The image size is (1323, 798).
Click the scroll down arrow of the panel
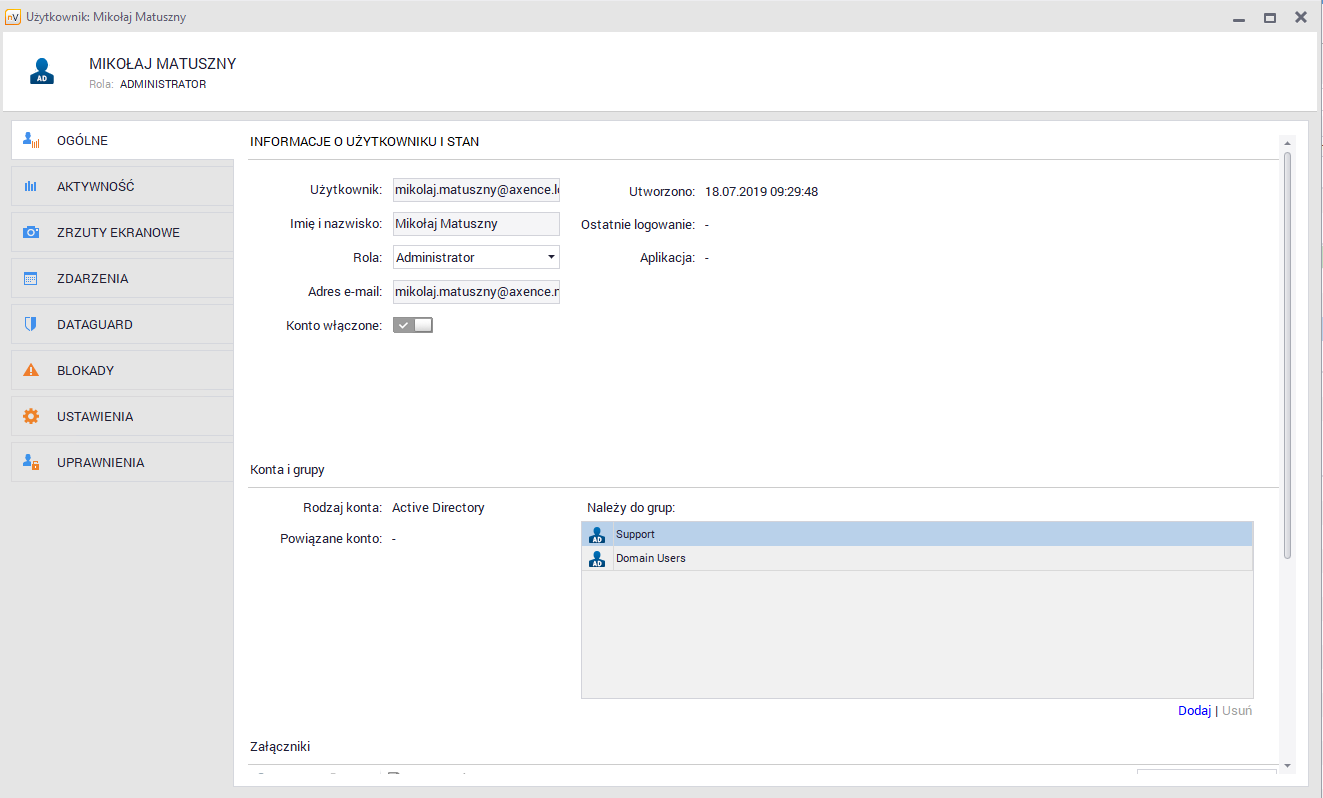click(1287, 766)
